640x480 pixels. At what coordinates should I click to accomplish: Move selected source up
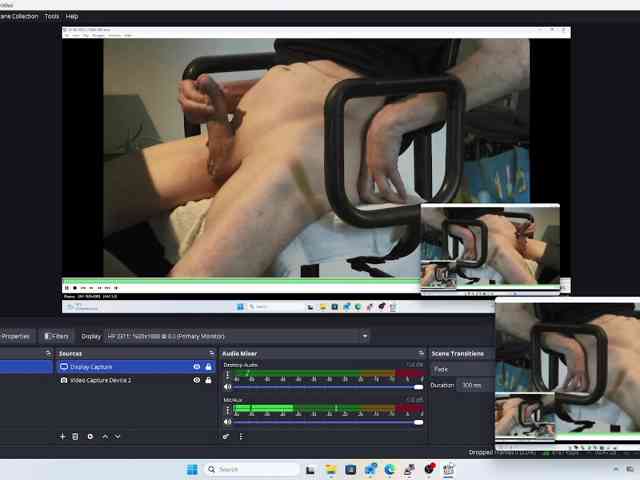(105, 436)
